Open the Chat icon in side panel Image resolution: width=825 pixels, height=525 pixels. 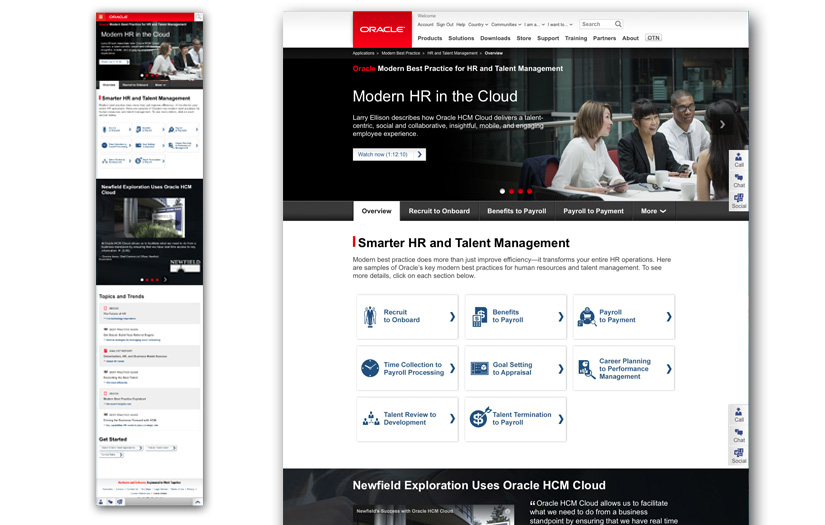(739, 179)
